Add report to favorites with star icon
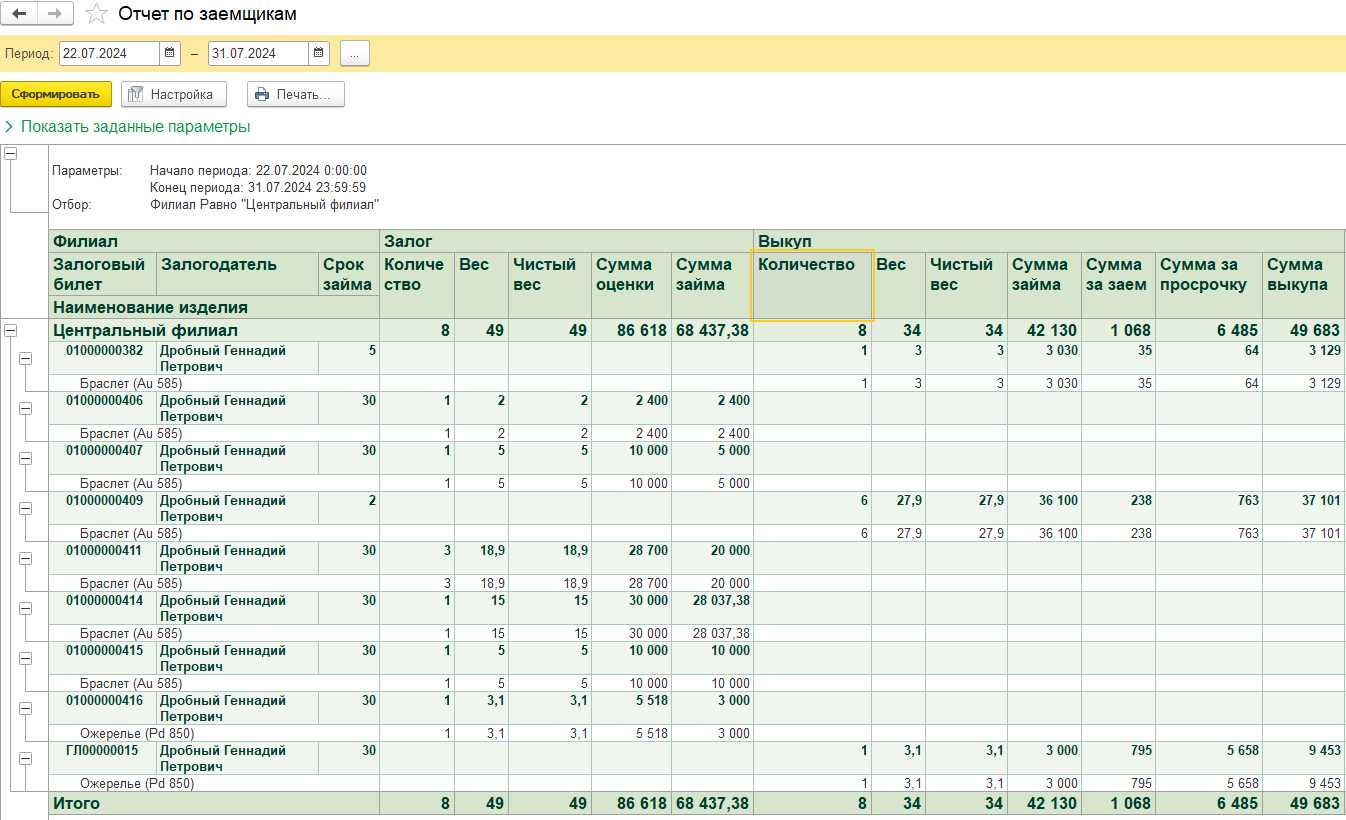This screenshot has height=820, width=1346. click(96, 14)
